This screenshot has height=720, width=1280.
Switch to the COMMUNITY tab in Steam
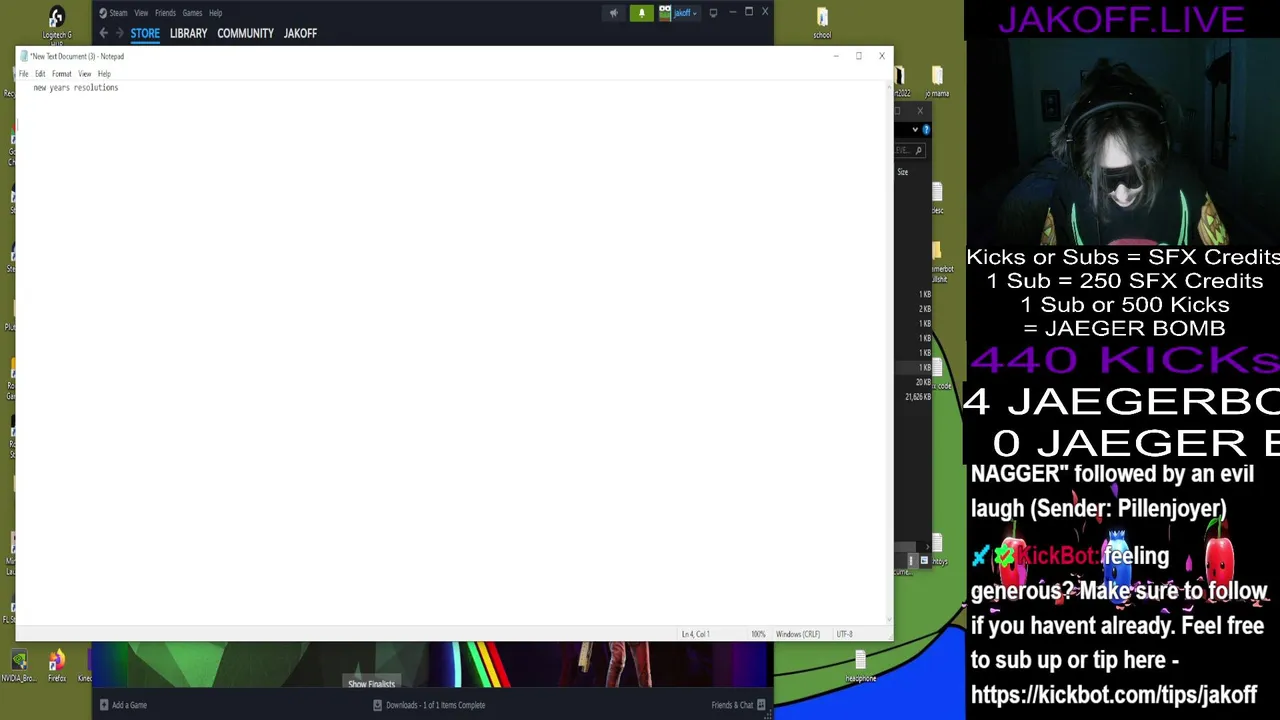(x=245, y=33)
